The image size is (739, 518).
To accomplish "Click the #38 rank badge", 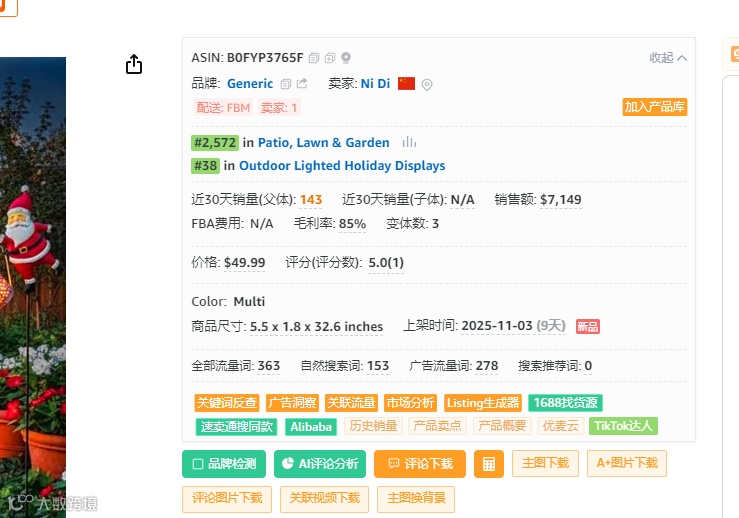I will pyautogui.click(x=205, y=165).
